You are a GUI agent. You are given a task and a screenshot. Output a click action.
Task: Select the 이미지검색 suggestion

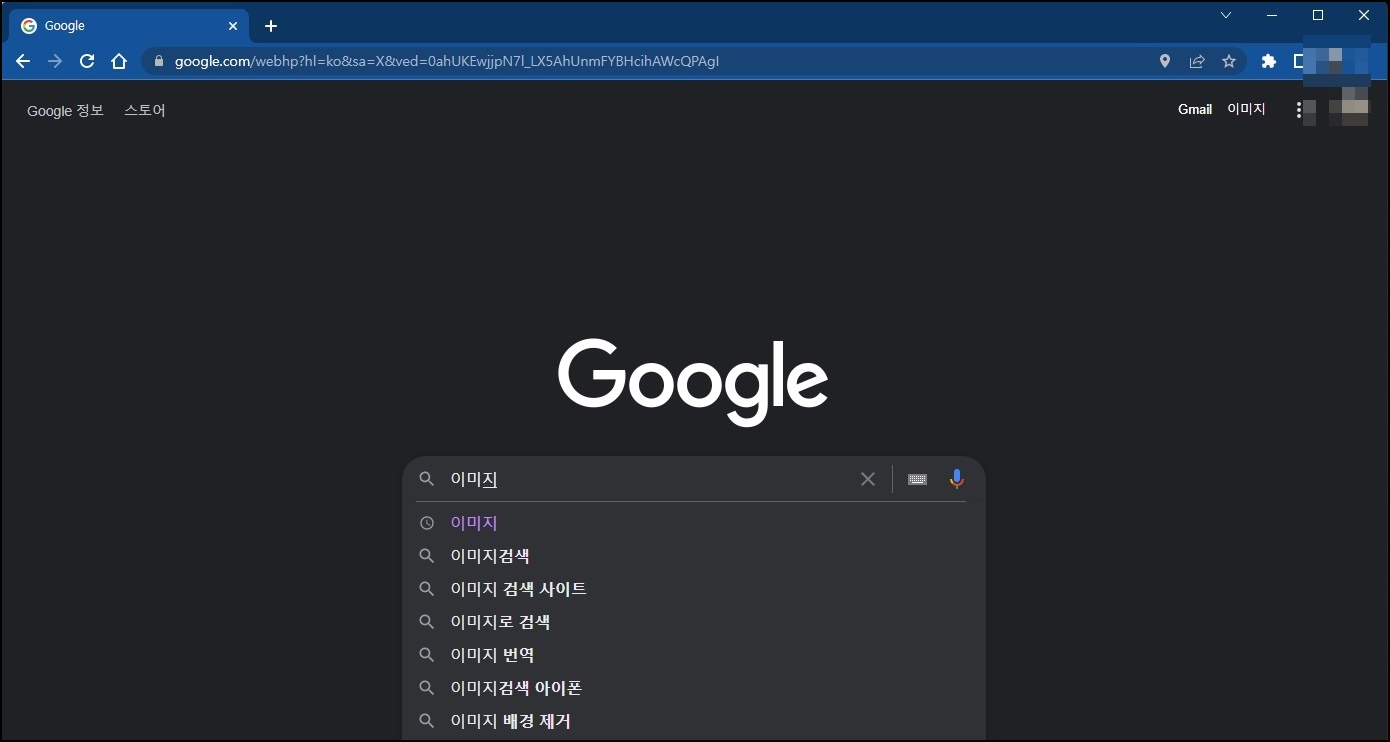click(x=693, y=556)
